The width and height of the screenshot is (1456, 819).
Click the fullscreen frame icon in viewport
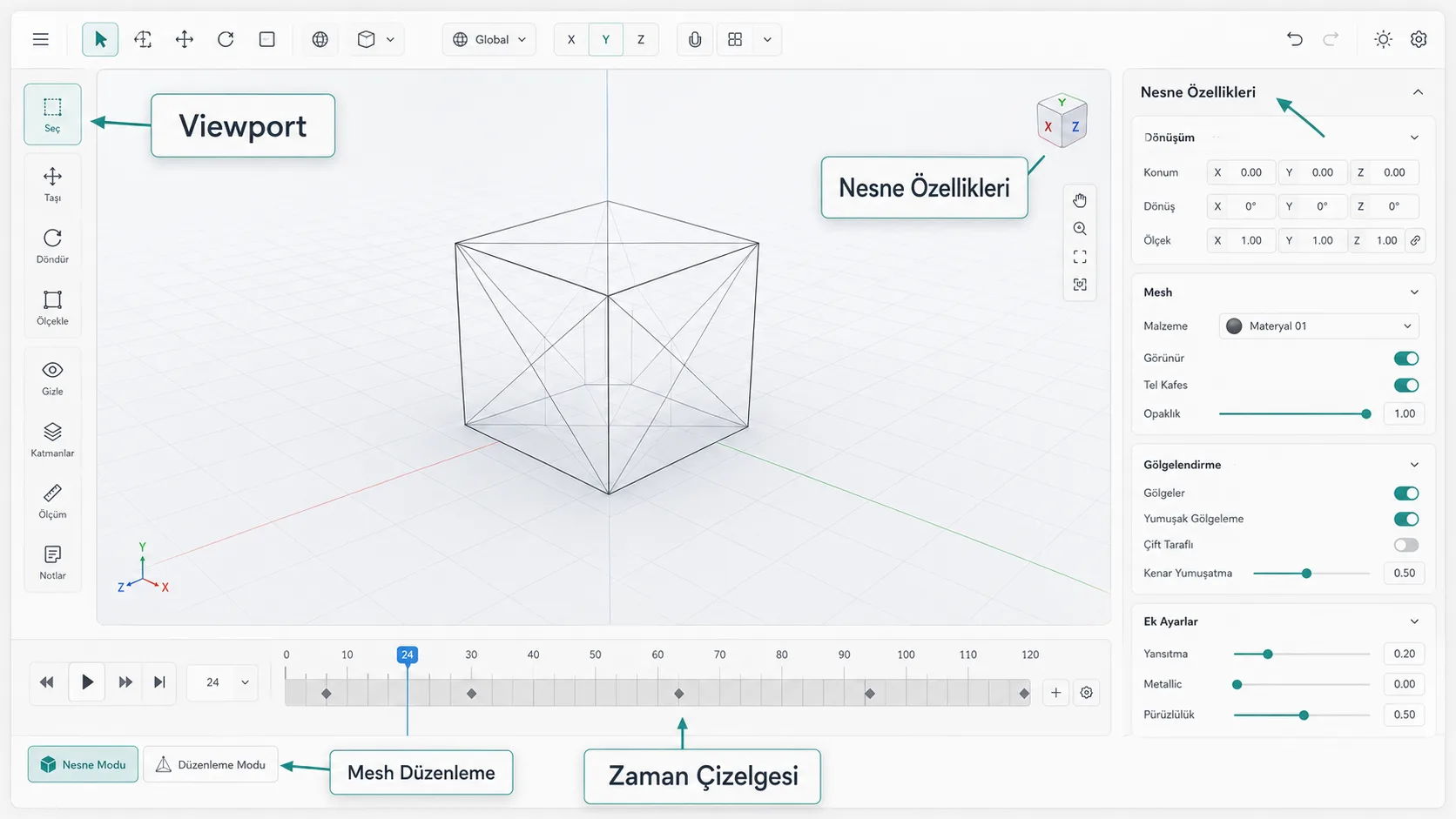1080,257
